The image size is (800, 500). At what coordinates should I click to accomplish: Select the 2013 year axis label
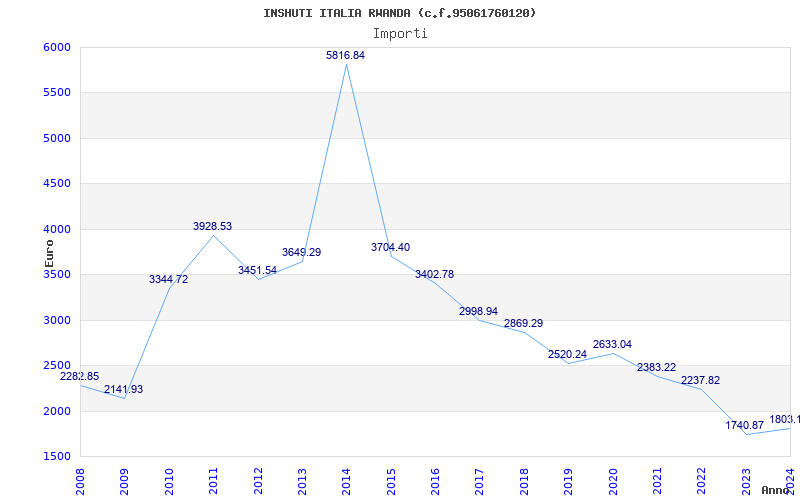pos(302,482)
